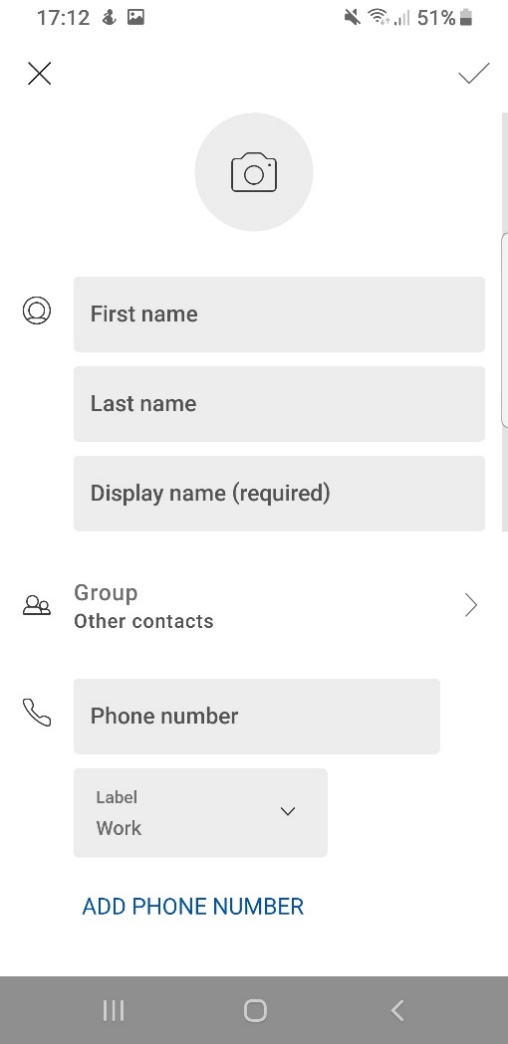
Task: Focus the Last name field
Action: click(x=279, y=403)
